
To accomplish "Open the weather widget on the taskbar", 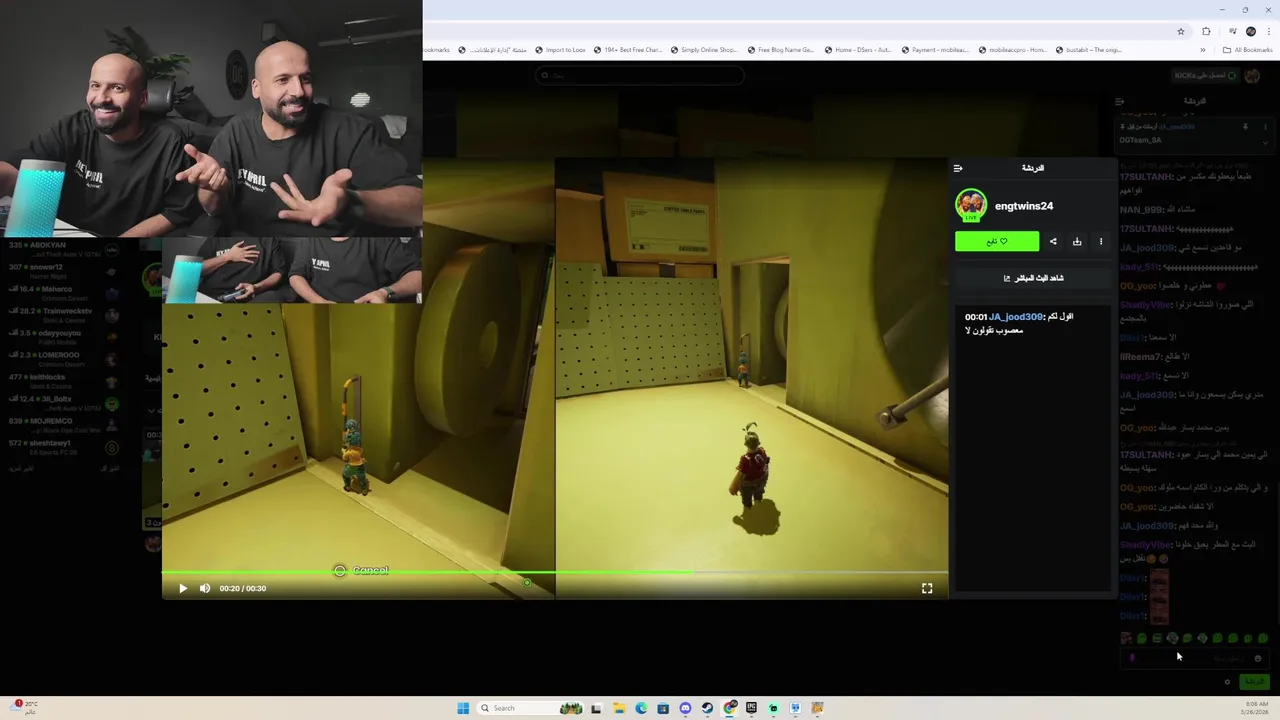I will 24,707.
